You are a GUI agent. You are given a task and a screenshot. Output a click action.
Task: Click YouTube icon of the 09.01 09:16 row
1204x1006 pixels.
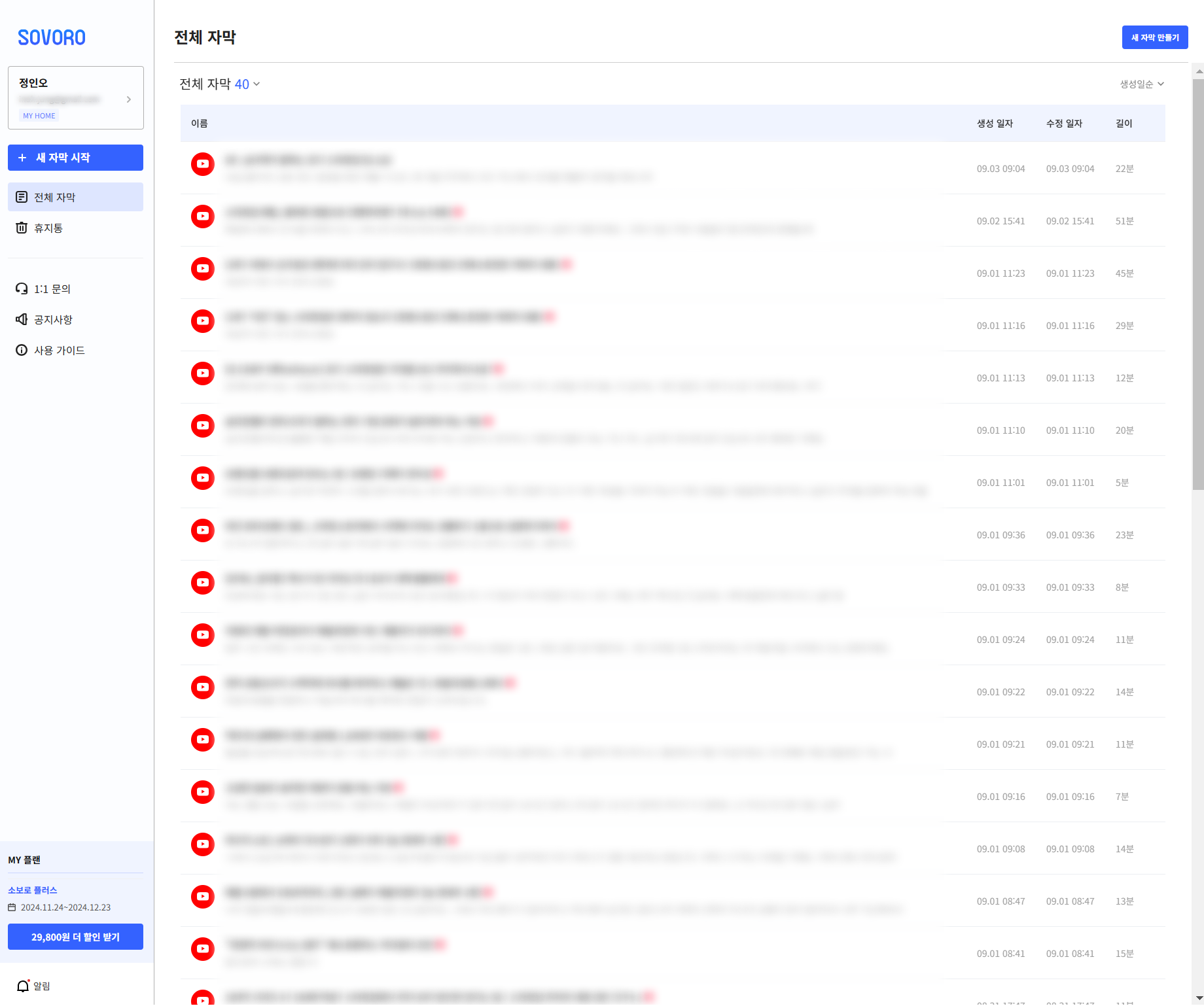[x=203, y=792]
